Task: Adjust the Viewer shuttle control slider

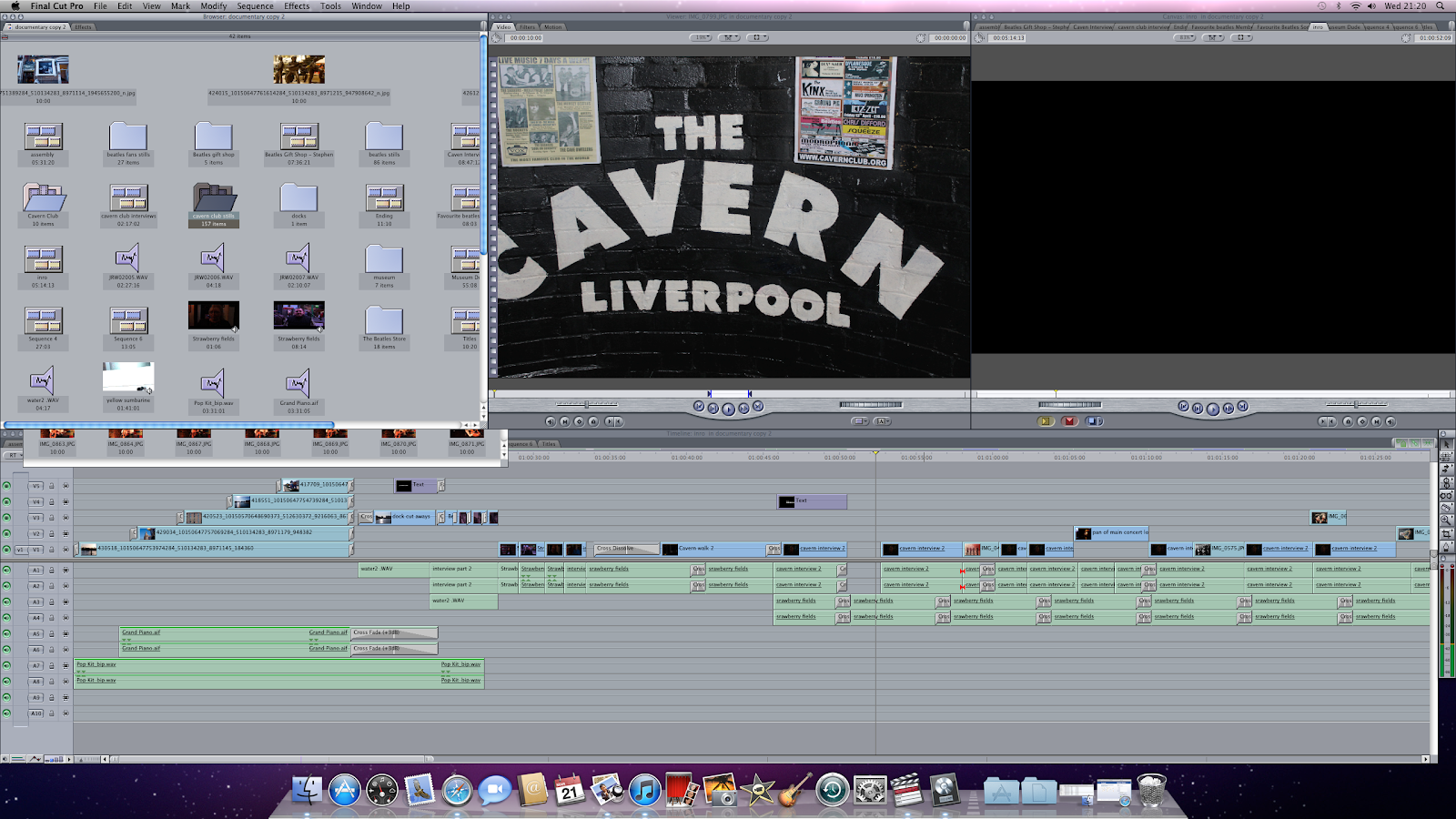Action: pos(587,404)
